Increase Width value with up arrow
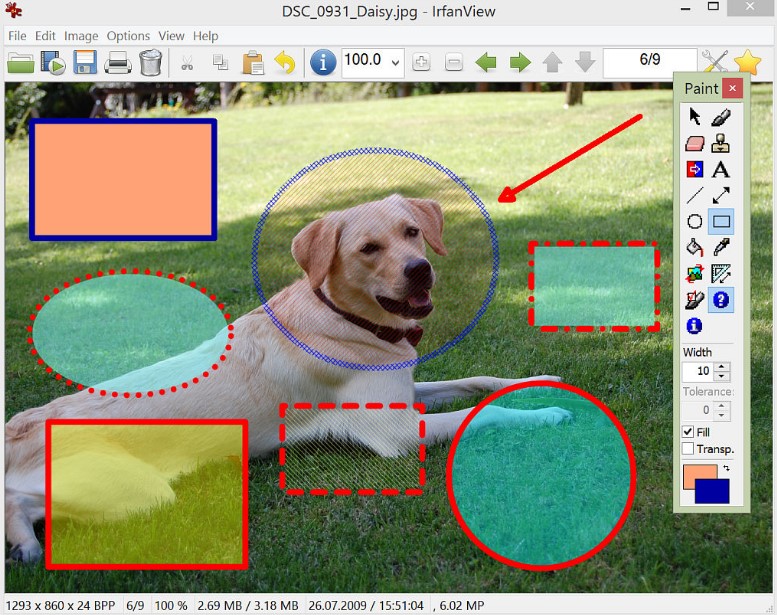Viewport: 777px width, 615px height. point(723,366)
